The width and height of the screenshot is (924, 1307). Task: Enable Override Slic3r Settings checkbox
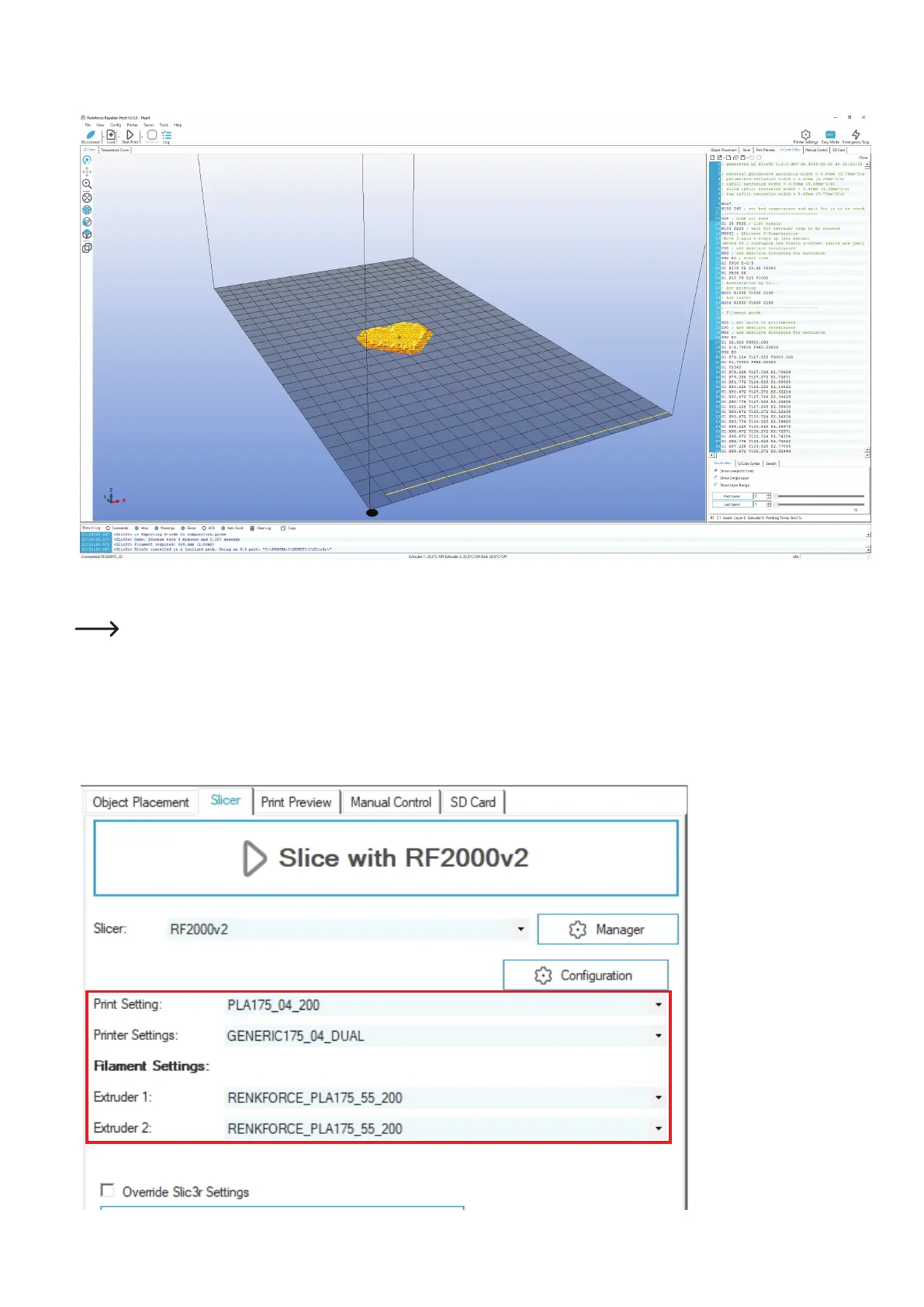pyautogui.click(x=107, y=1191)
